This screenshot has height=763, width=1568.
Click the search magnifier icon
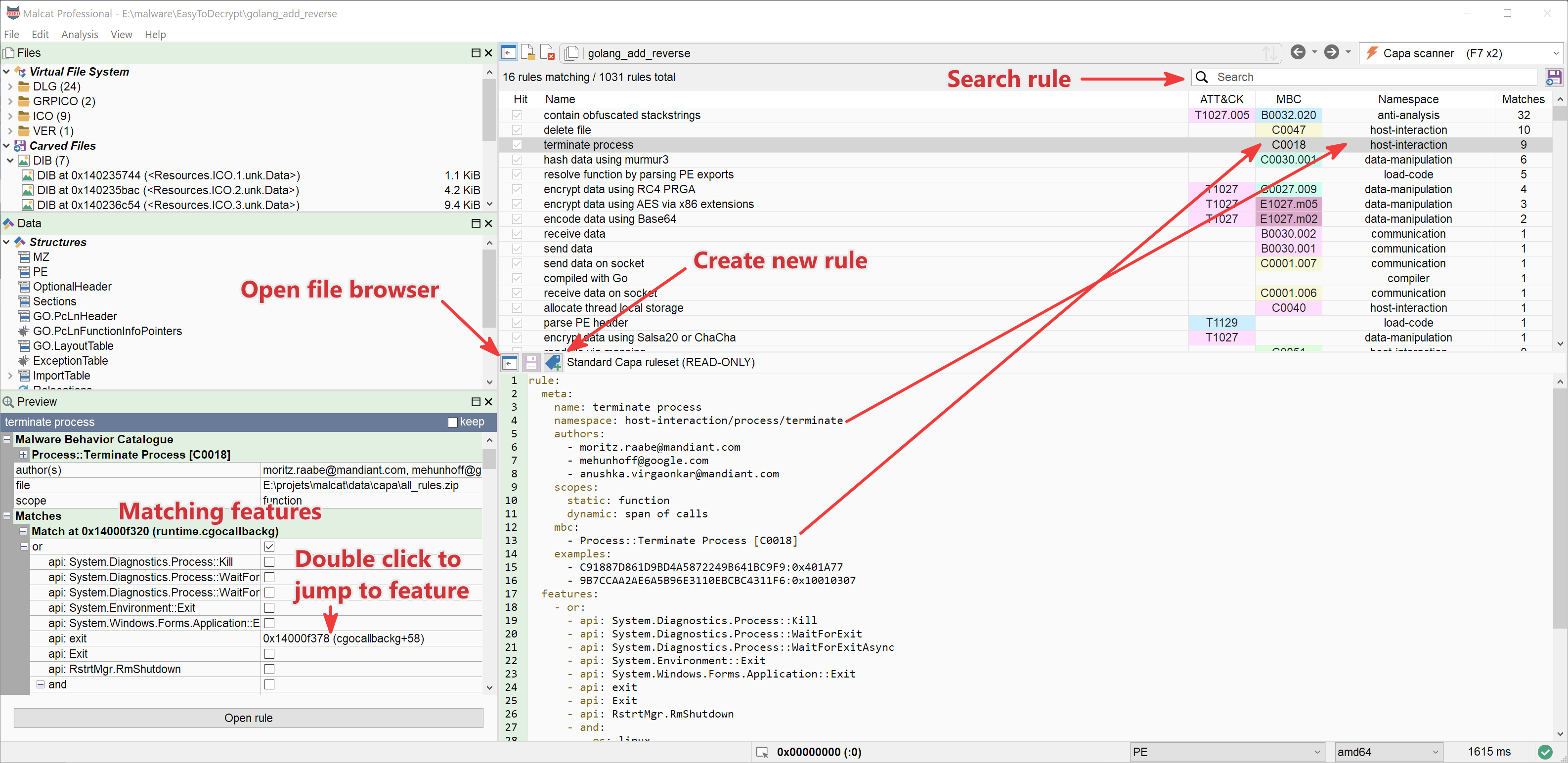(1202, 77)
